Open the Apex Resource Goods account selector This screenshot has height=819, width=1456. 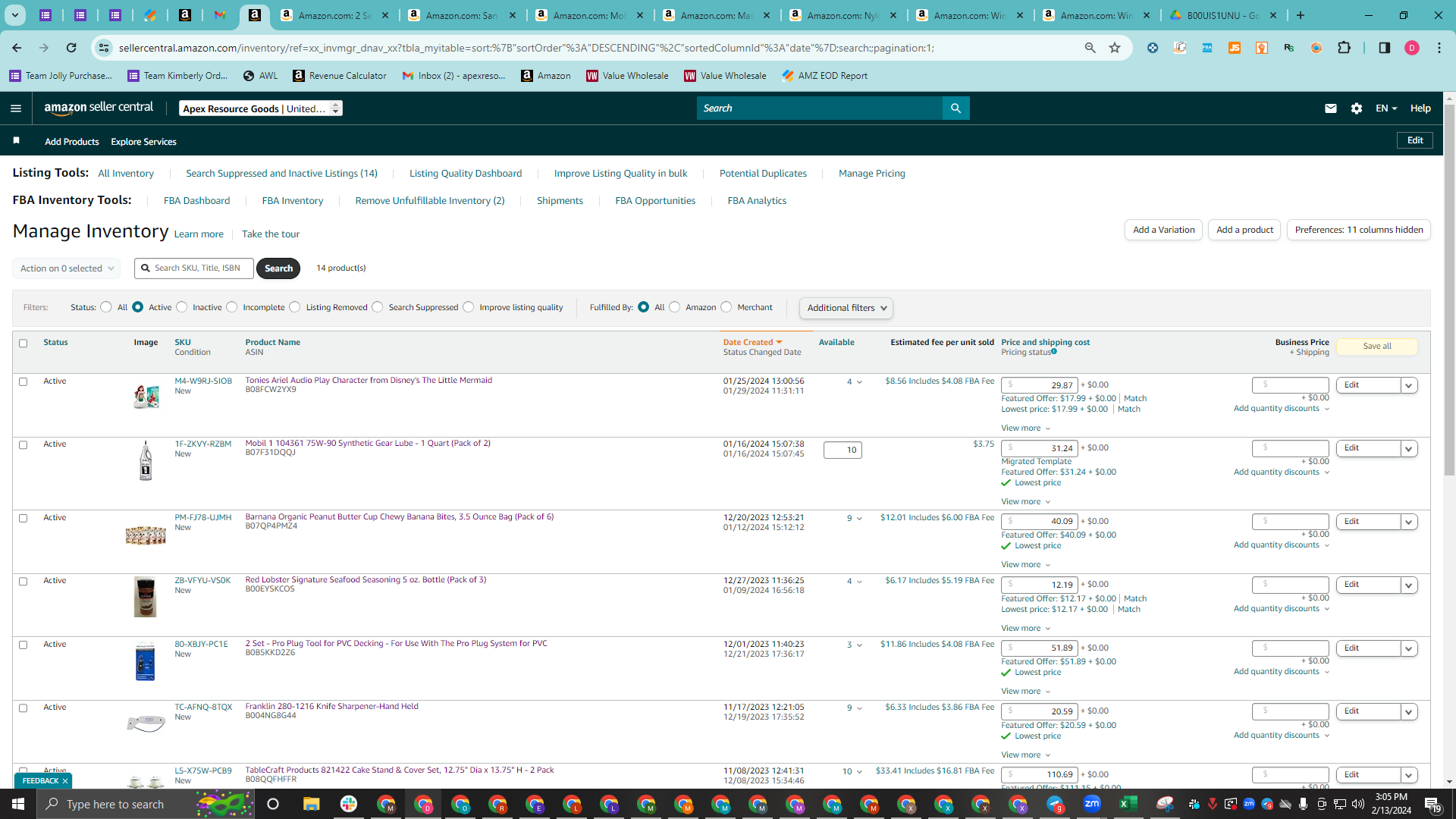(260, 108)
